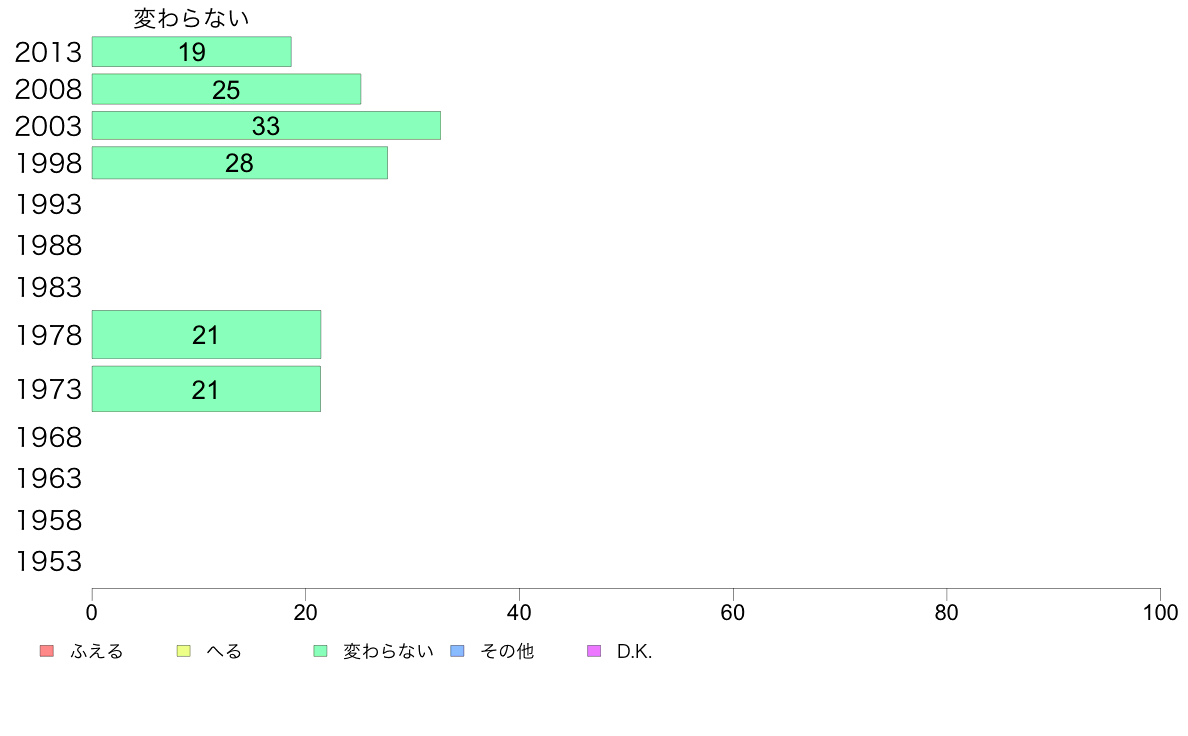Select the 1998 bar with value 28

(x=239, y=163)
